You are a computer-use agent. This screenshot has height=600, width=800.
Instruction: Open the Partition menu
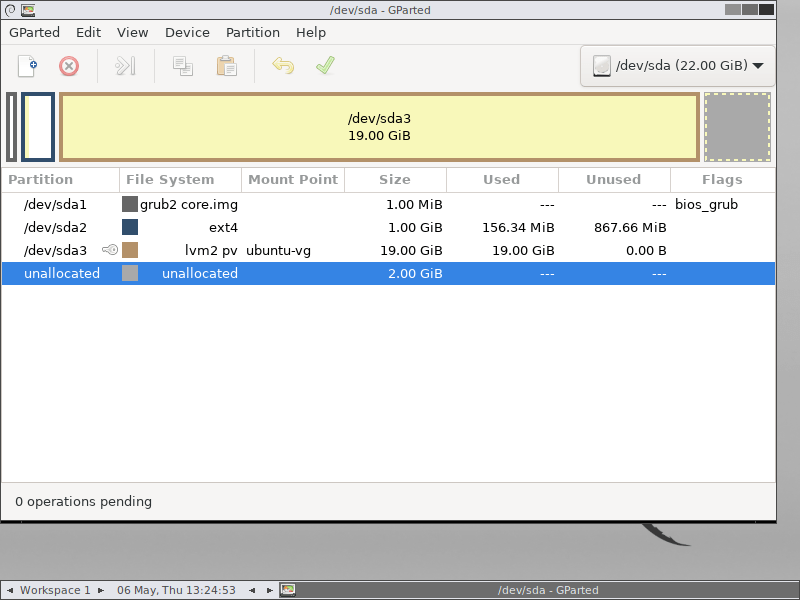253,32
